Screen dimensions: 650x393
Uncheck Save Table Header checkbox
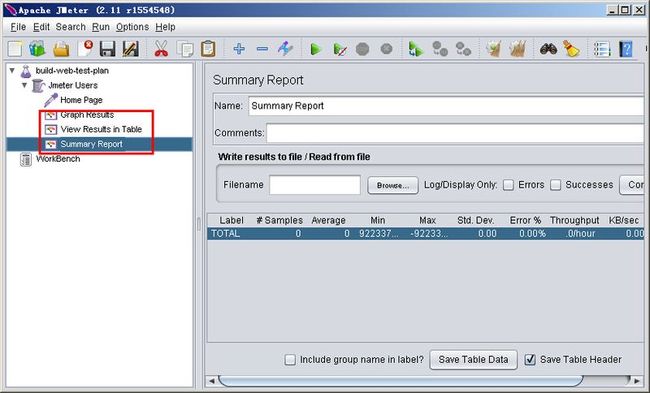[x=530, y=359]
